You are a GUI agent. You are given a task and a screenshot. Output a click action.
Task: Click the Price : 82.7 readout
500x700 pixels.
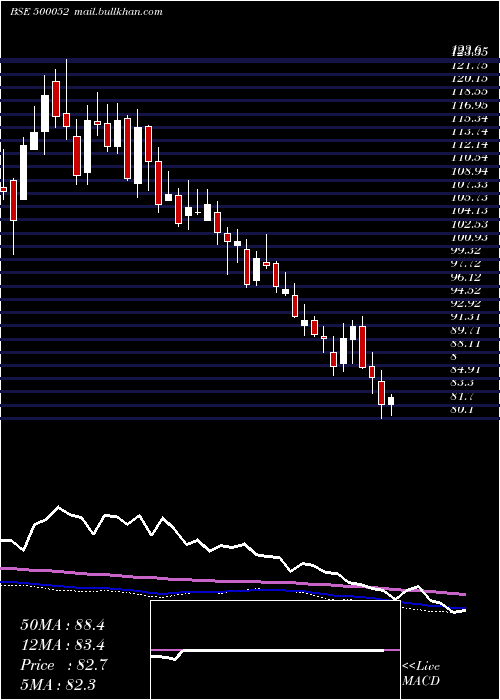[62, 665]
